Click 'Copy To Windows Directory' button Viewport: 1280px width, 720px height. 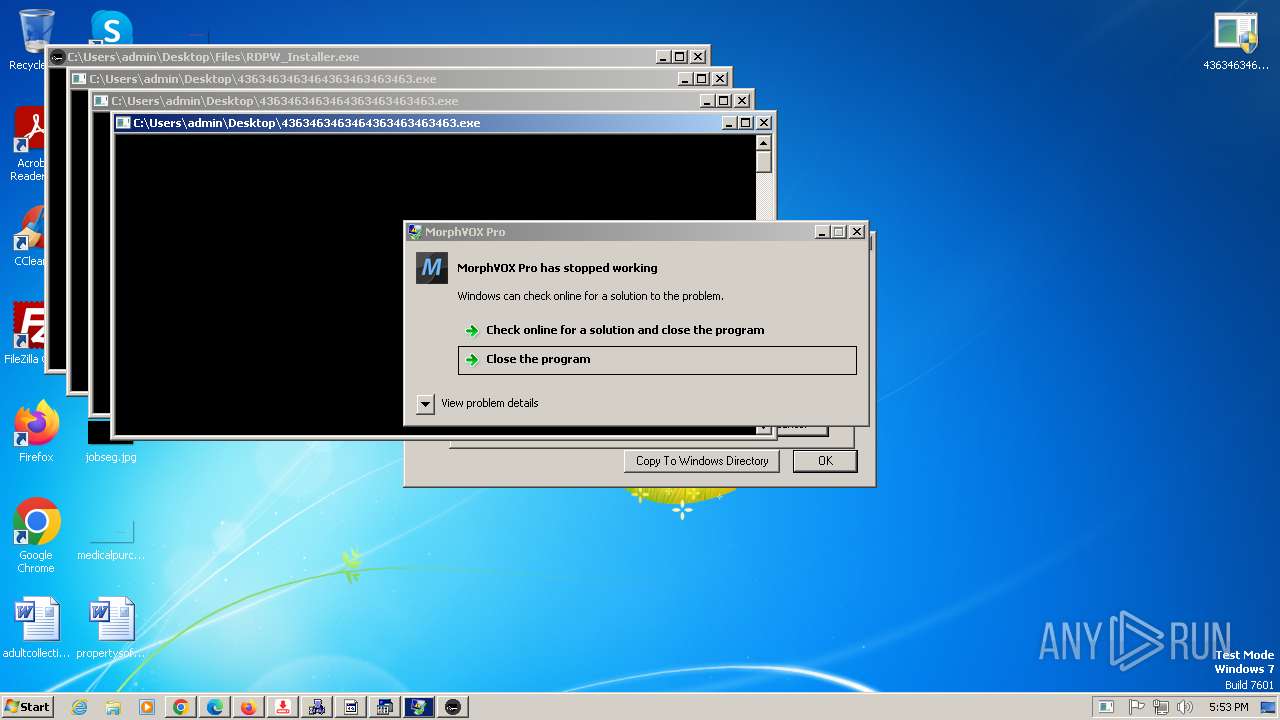pos(702,461)
